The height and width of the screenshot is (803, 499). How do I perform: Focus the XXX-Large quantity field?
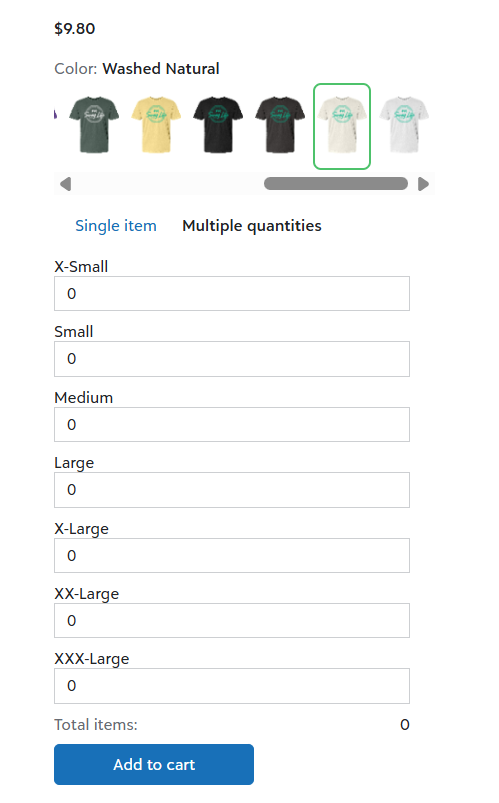232,686
